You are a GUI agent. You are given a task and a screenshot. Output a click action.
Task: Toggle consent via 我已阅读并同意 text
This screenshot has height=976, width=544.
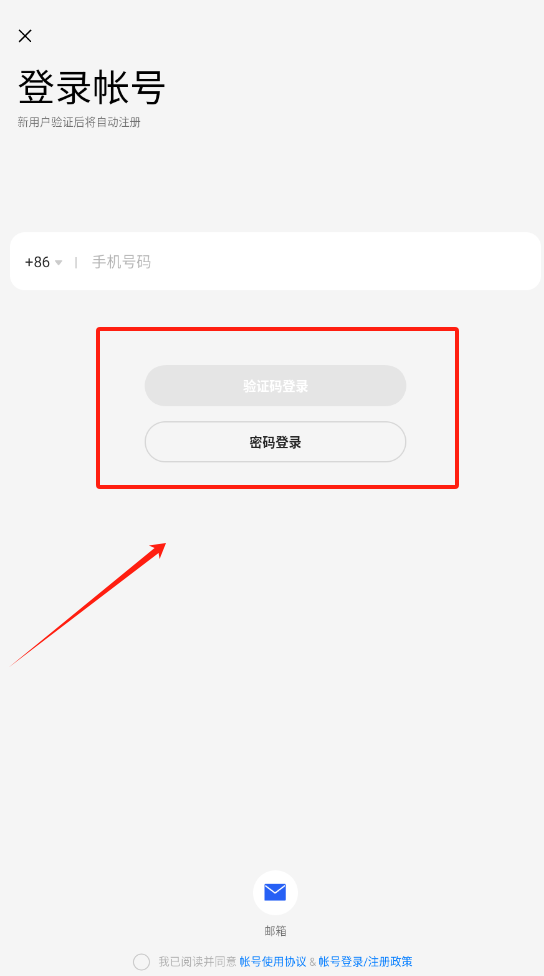[x=197, y=962]
